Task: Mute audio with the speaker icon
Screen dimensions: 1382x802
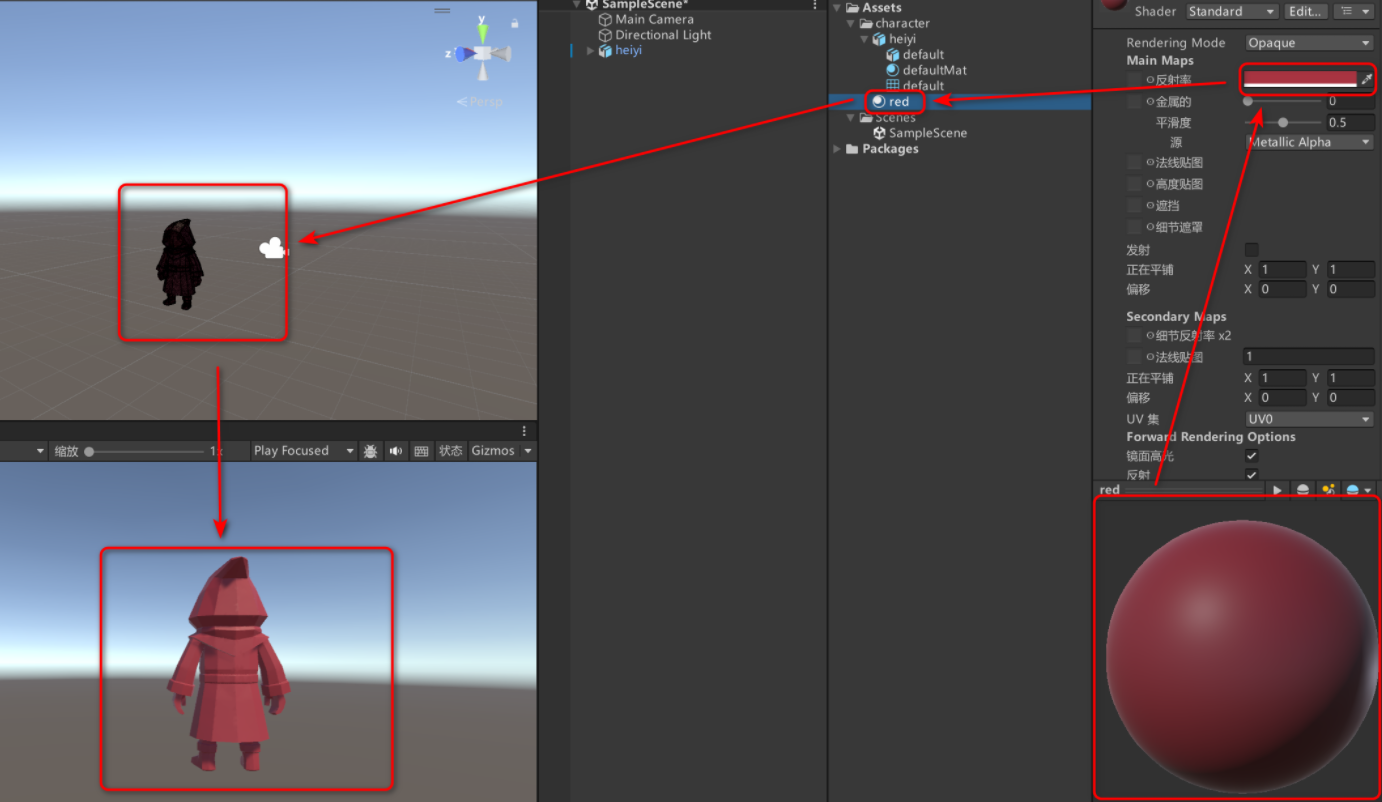Action: [x=396, y=451]
